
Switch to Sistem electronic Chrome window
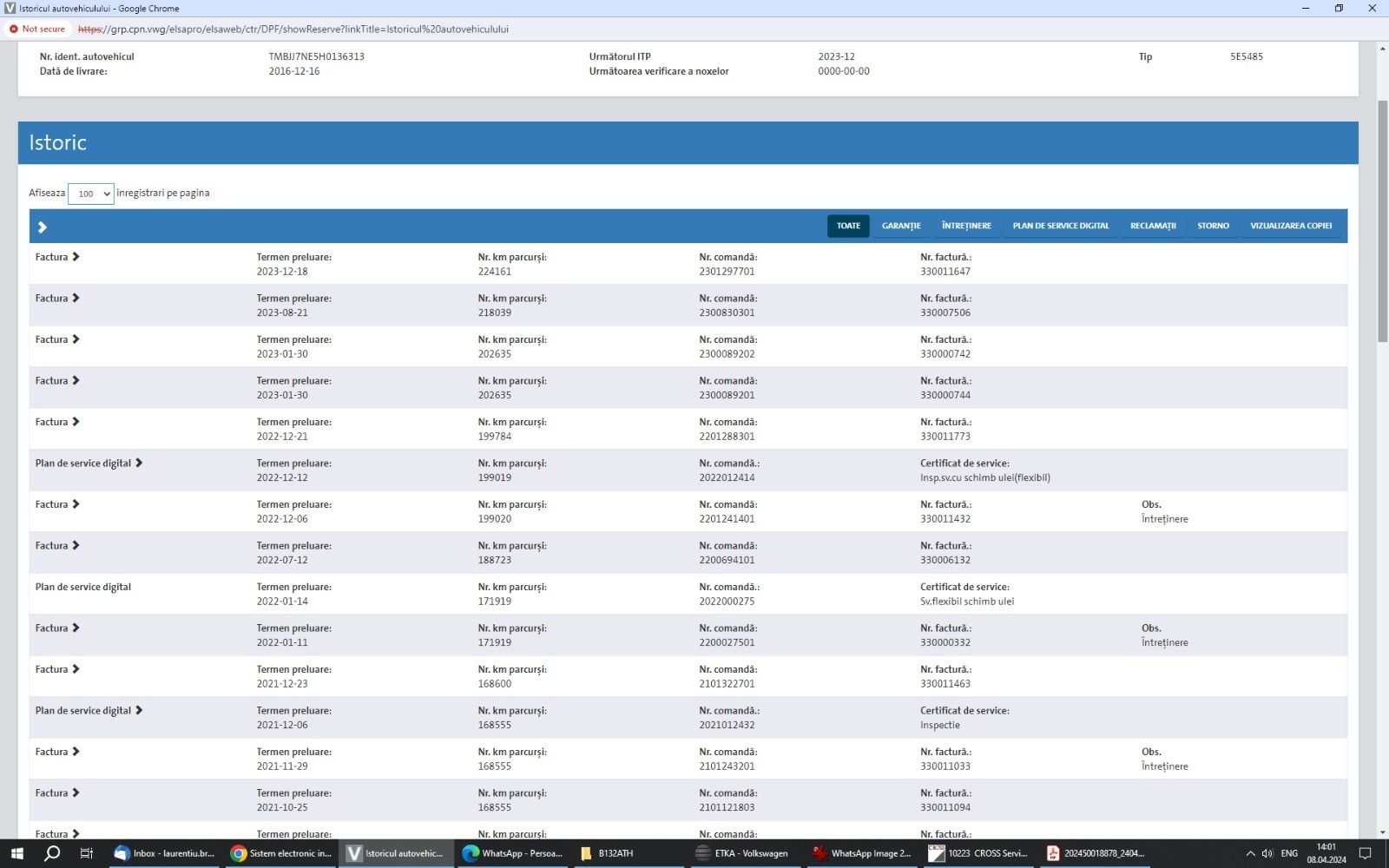pyautogui.click(x=280, y=853)
